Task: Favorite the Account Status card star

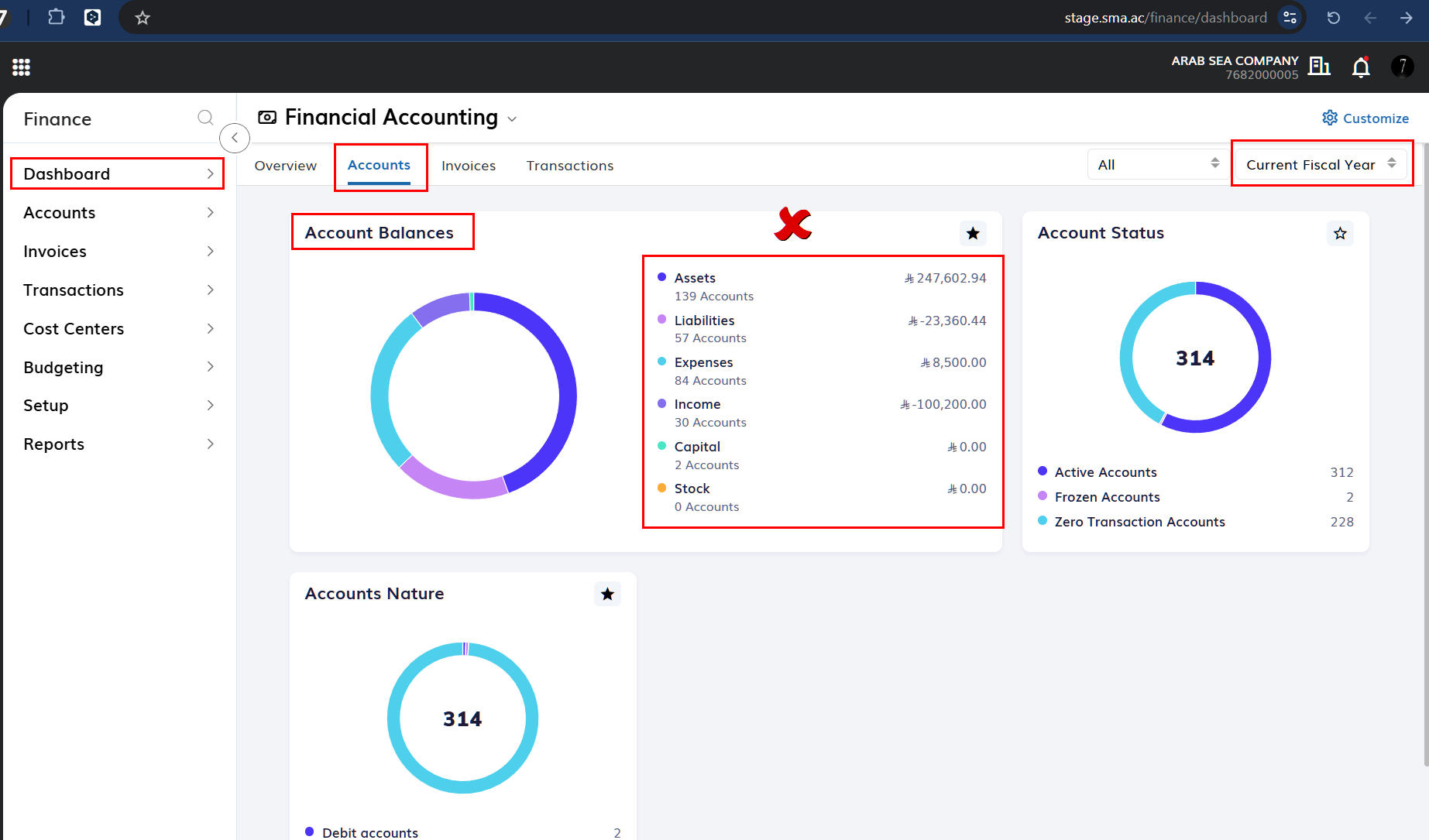Action: (x=1341, y=233)
